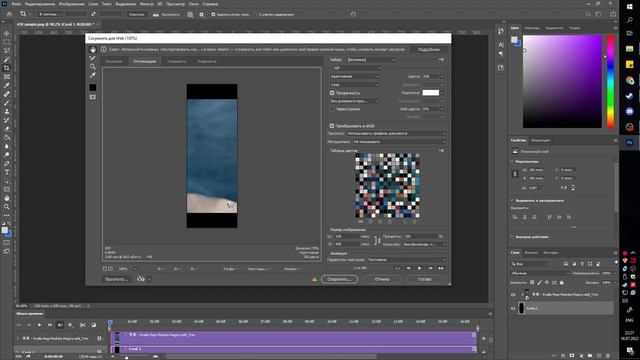This screenshot has height=360, width=640.
Task: Switch to Оптимизация tab
Action: coord(144,61)
